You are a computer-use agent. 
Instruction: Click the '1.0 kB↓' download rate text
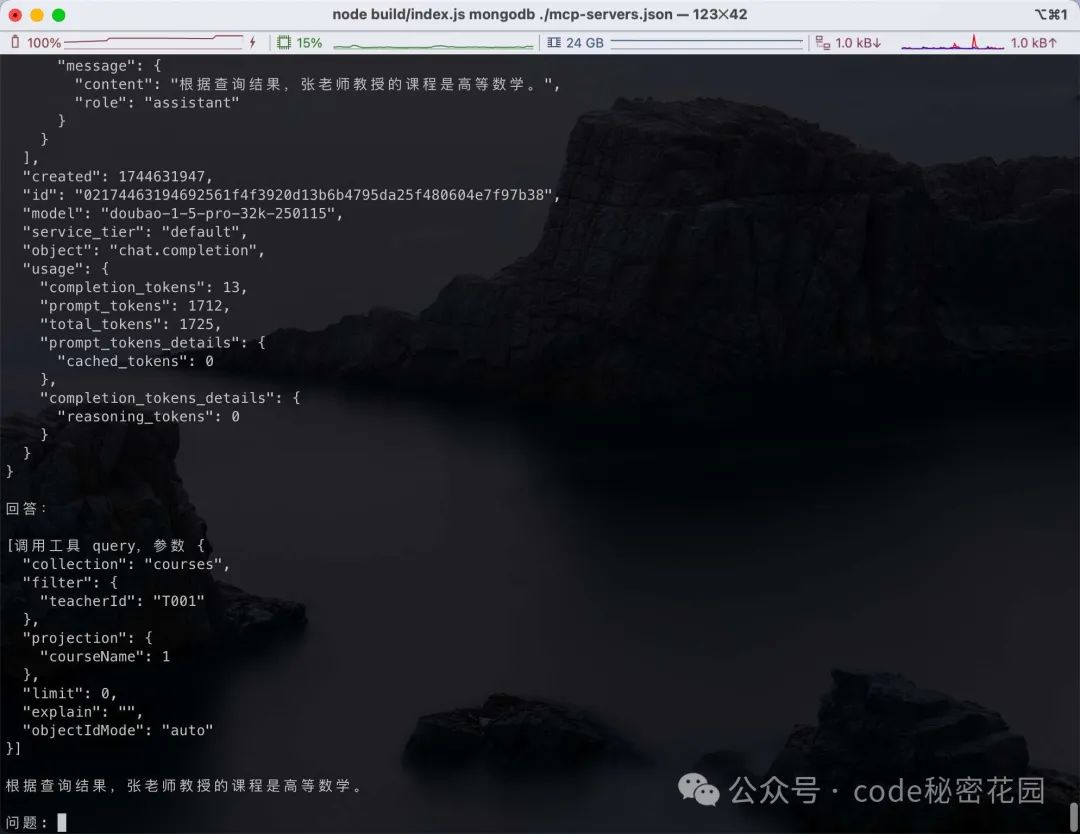coord(858,43)
